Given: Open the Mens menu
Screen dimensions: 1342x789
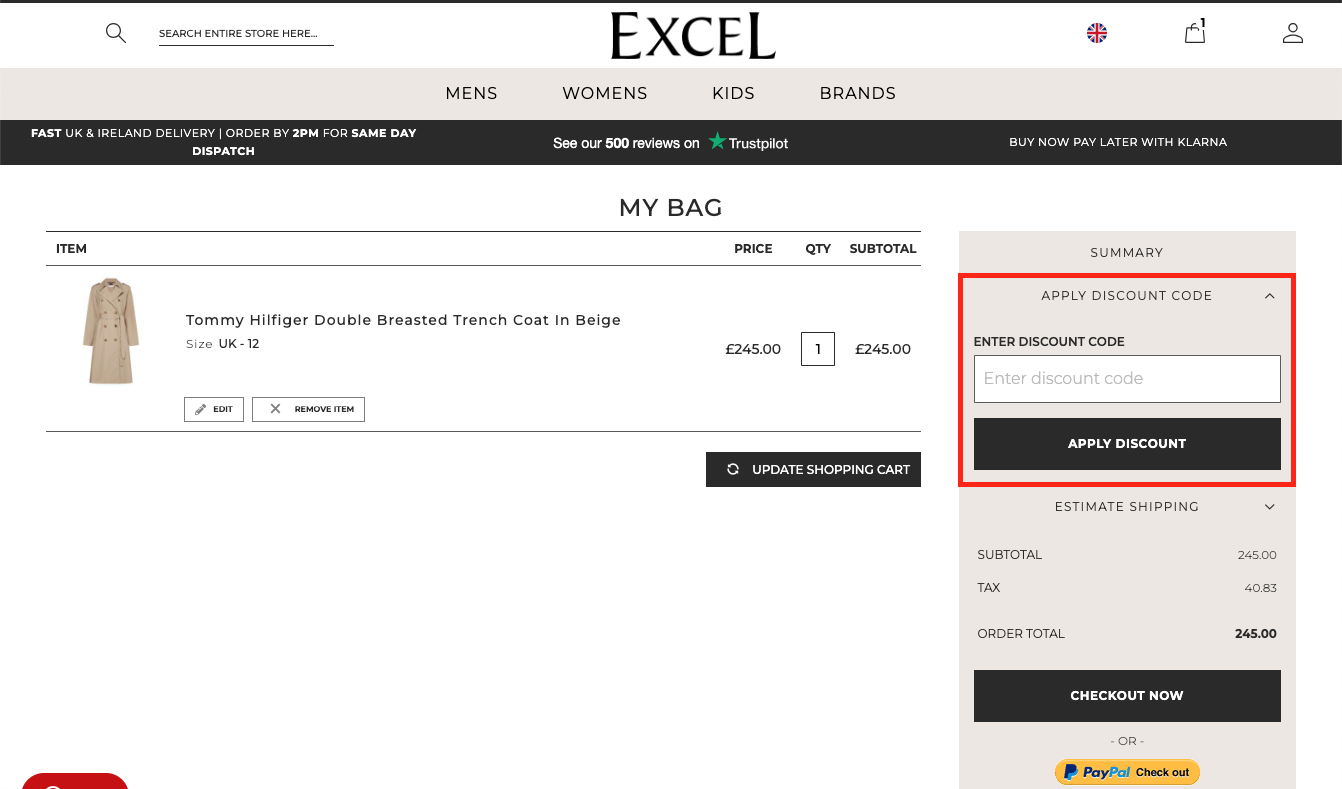Looking at the screenshot, I should point(471,93).
